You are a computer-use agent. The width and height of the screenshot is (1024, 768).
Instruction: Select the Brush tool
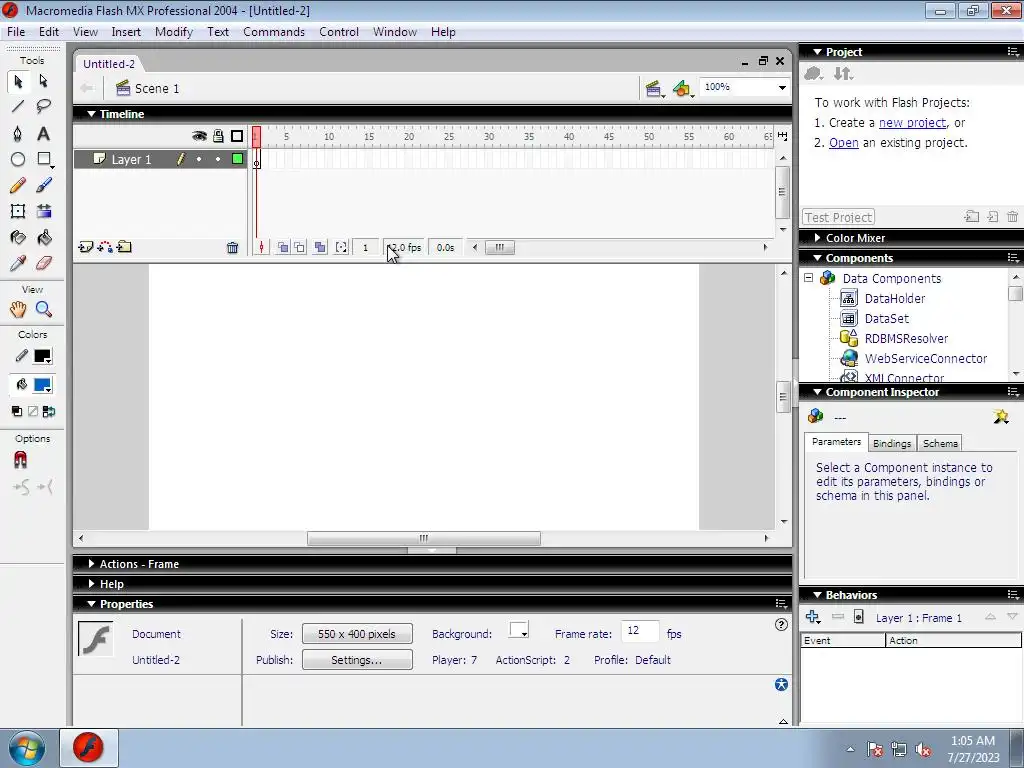(43, 185)
